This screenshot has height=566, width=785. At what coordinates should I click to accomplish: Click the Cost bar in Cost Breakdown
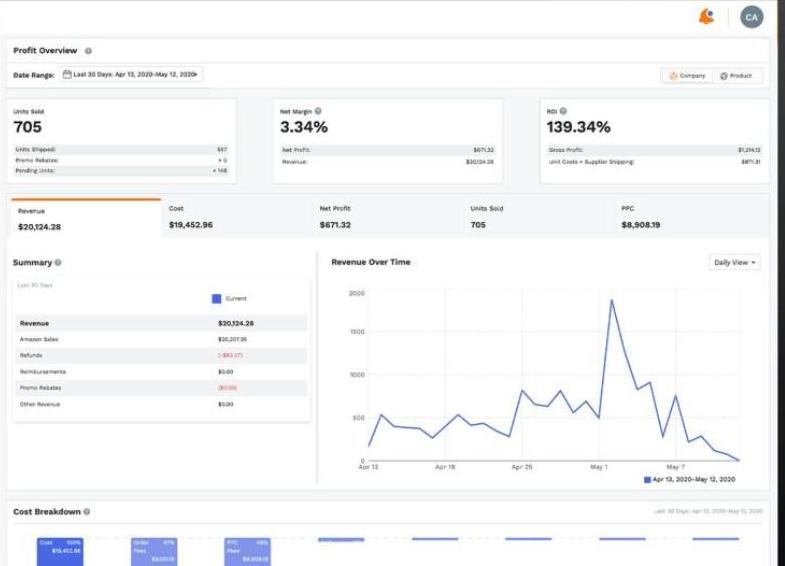(60, 552)
